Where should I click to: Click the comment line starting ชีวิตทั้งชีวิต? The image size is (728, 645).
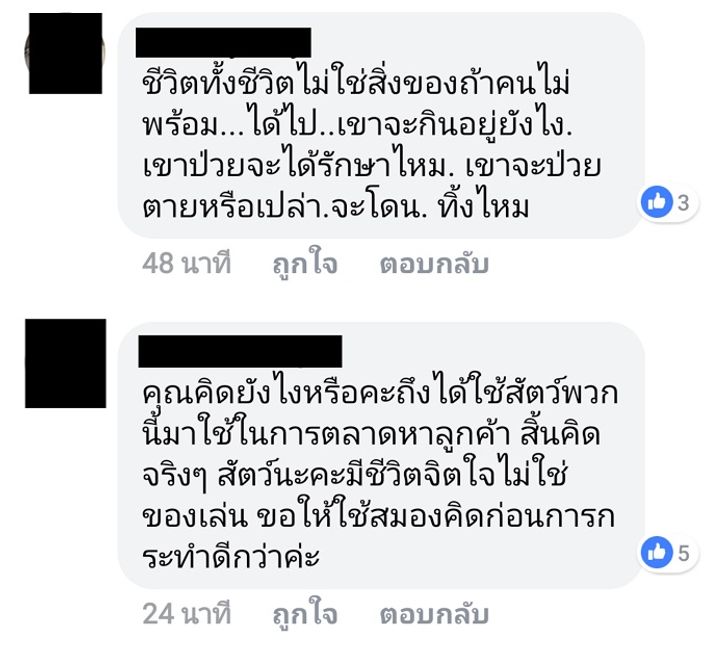pos(356,80)
